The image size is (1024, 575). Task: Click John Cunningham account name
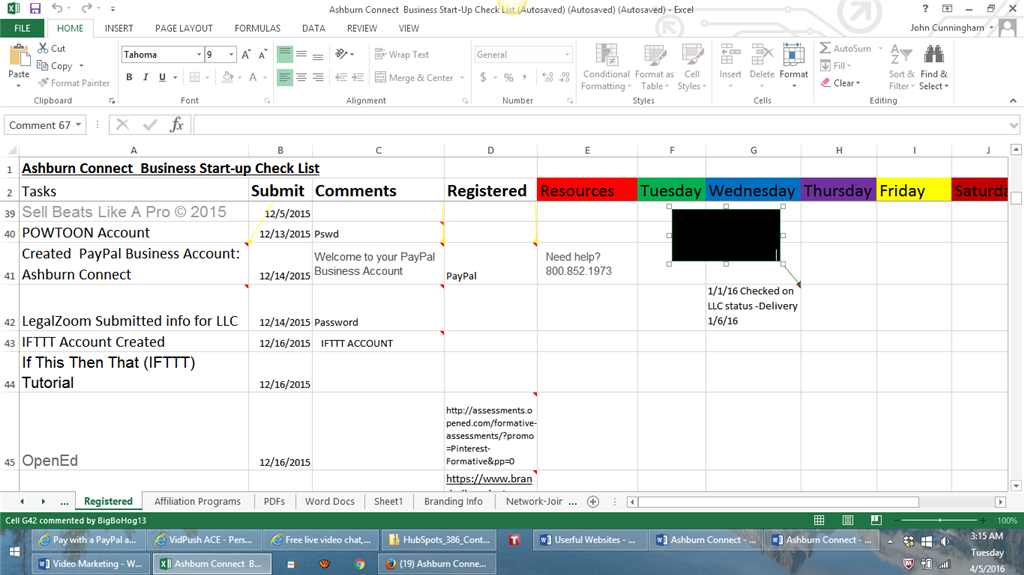pyautogui.click(x=947, y=28)
